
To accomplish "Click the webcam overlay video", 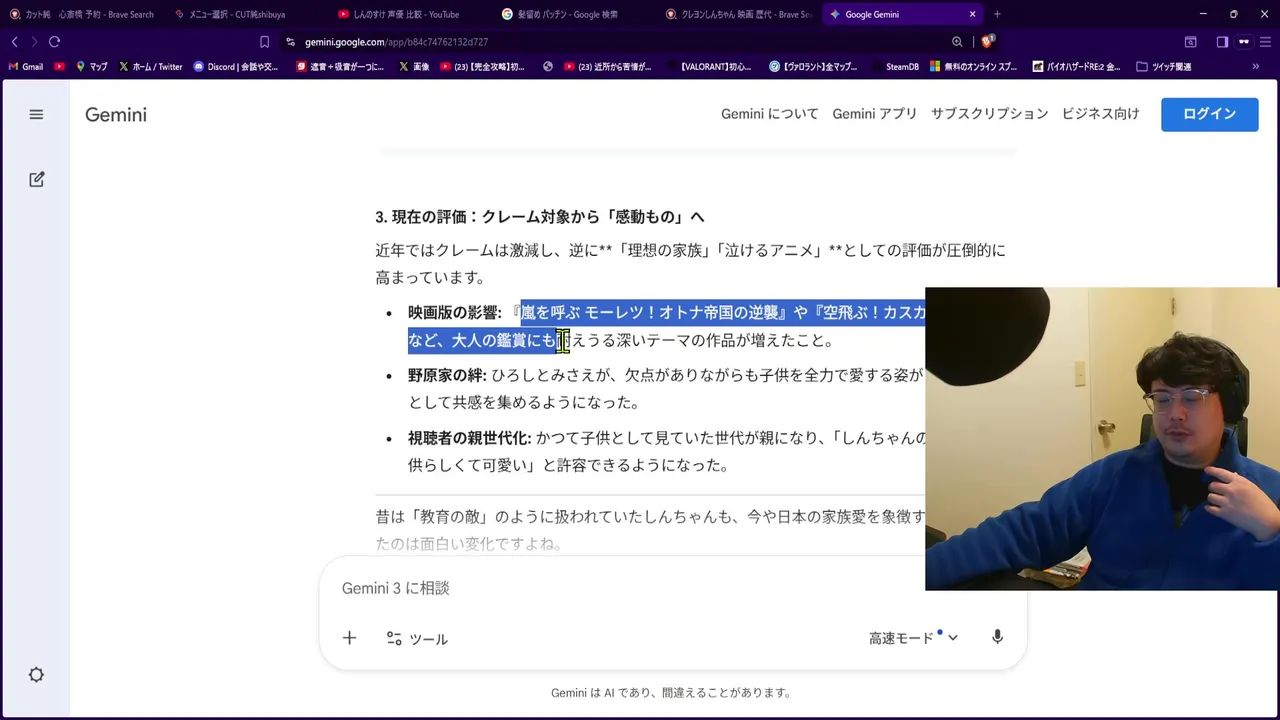I will [1102, 439].
